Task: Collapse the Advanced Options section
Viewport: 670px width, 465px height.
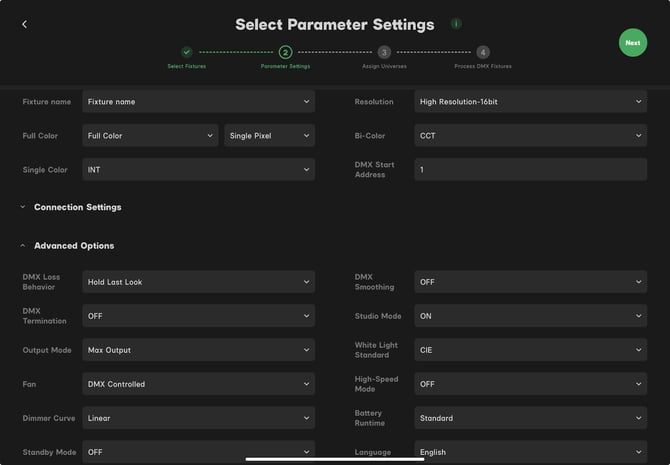Action: coord(67,246)
